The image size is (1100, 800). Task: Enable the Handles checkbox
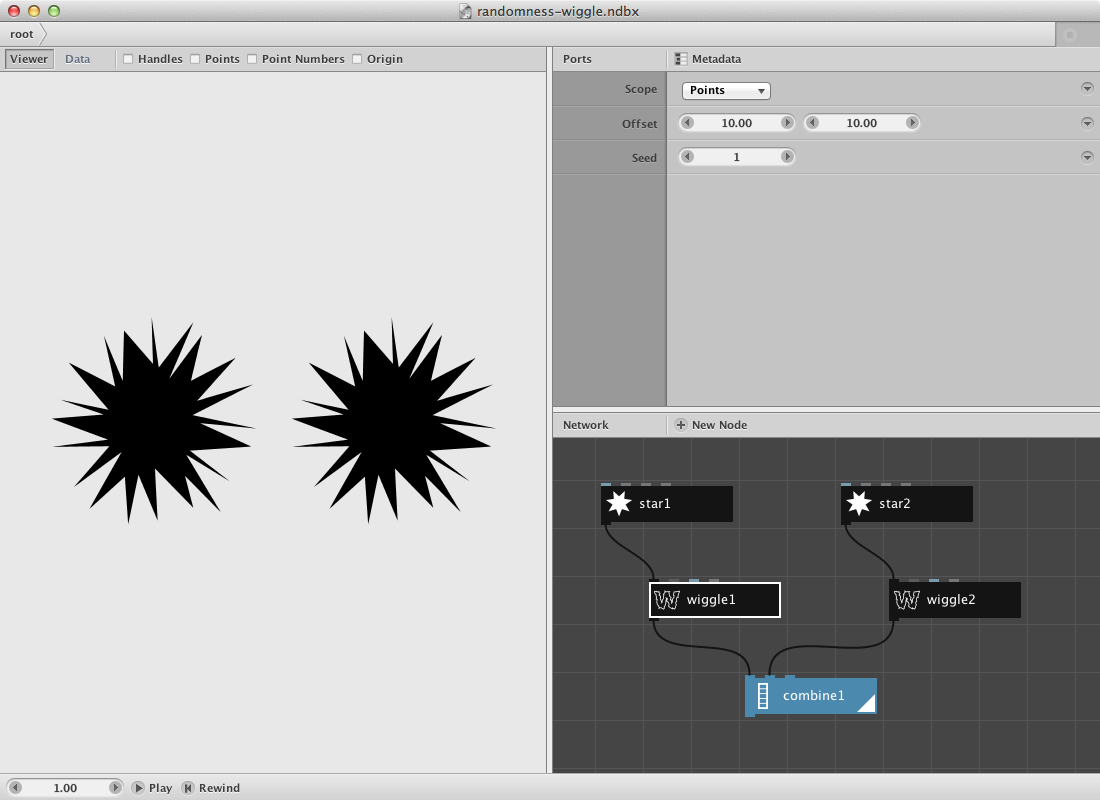coord(128,59)
